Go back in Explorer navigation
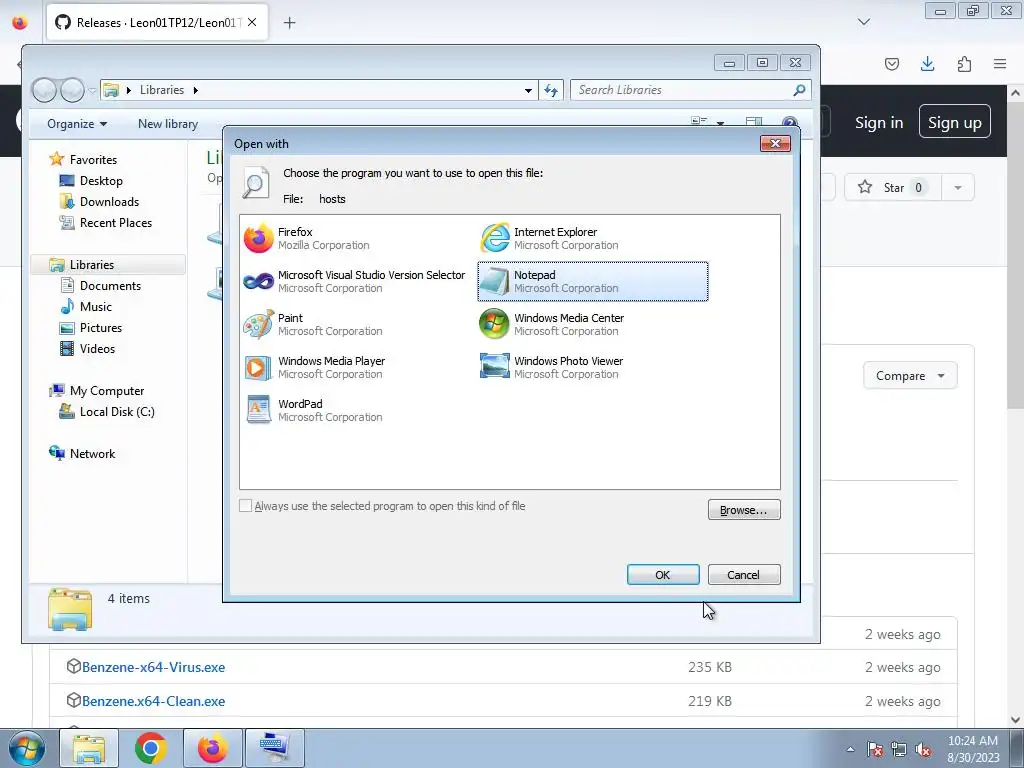Viewport: 1024px width, 768px height. tap(44, 90)
